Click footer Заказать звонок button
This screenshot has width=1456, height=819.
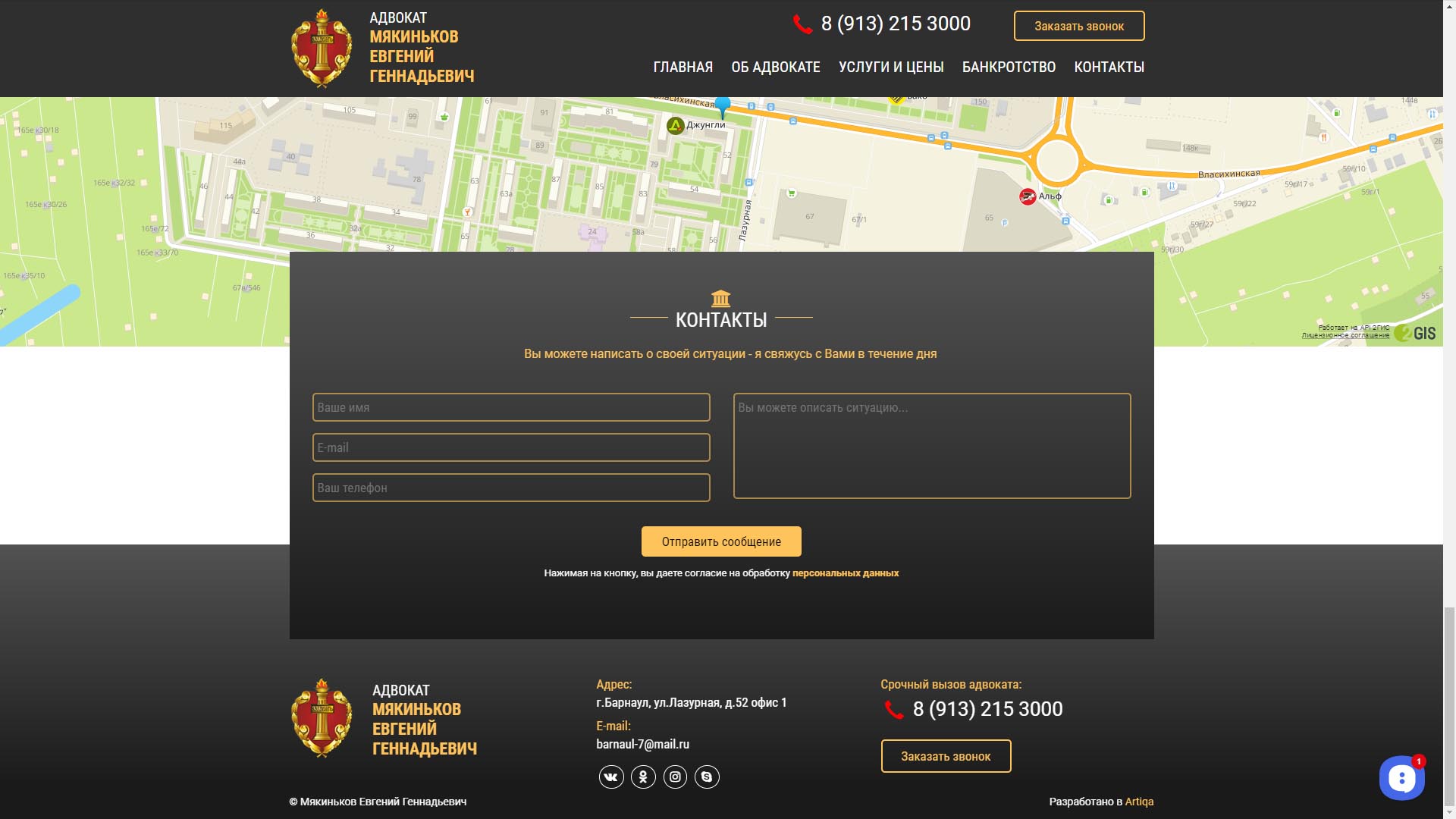946,756
